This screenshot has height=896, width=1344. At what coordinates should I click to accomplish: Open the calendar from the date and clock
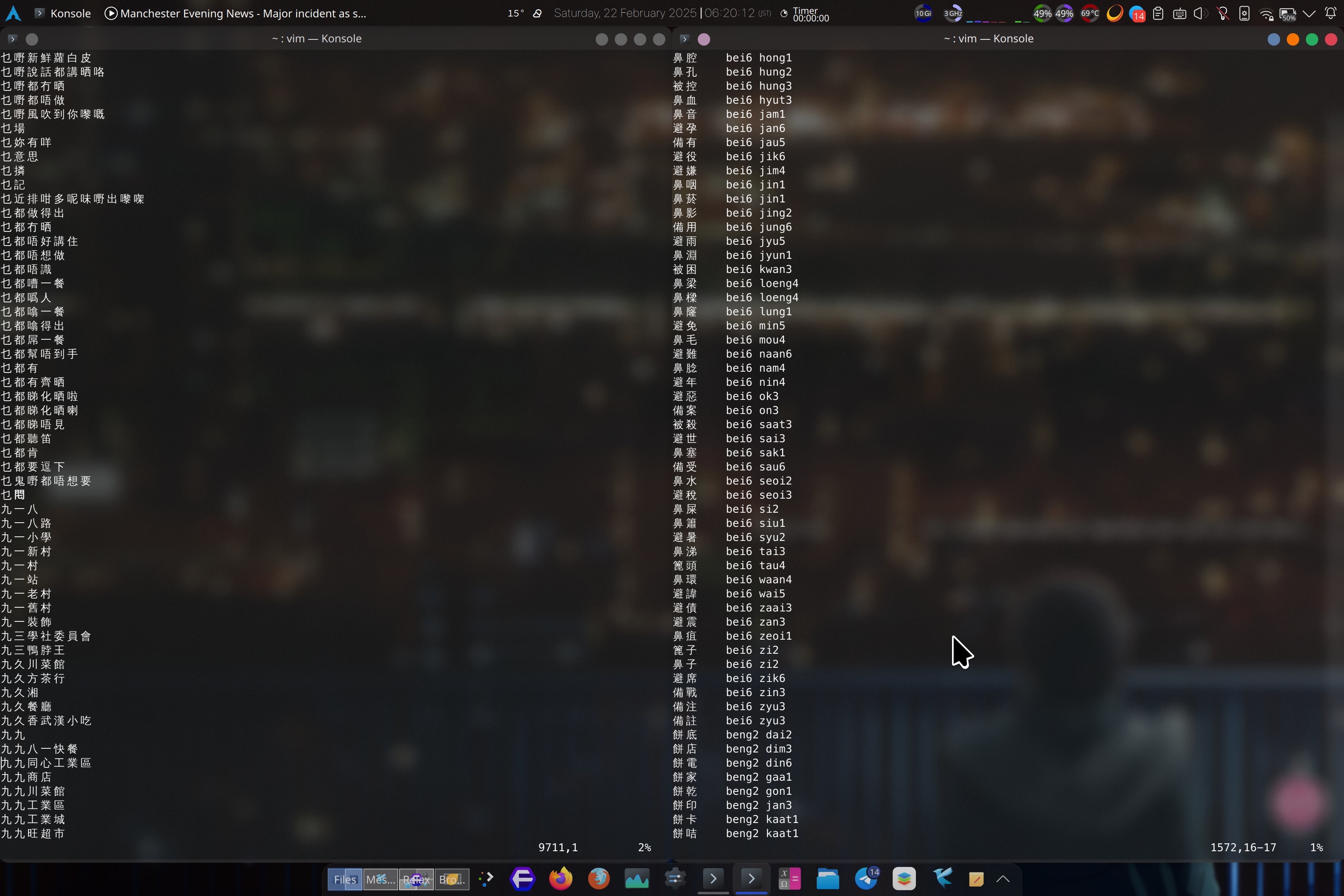coord(662,13)
